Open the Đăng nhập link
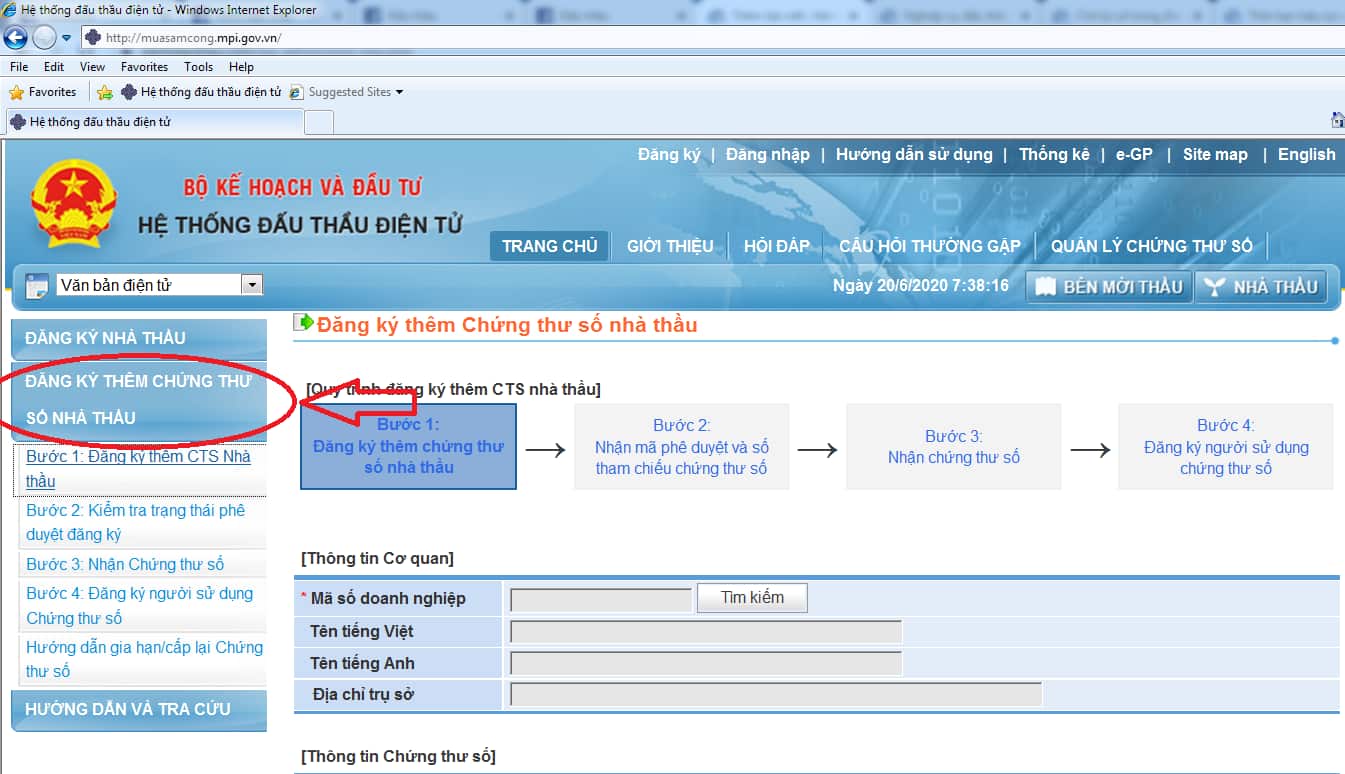1345x774 pixels. point(767,154)
